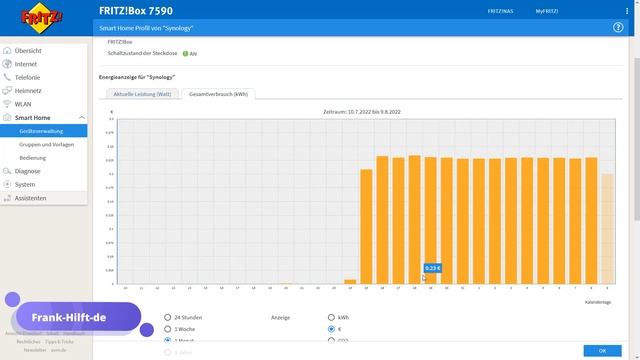Click the faded last bar in chart
The image size is (640, 360).
point(607,229)
